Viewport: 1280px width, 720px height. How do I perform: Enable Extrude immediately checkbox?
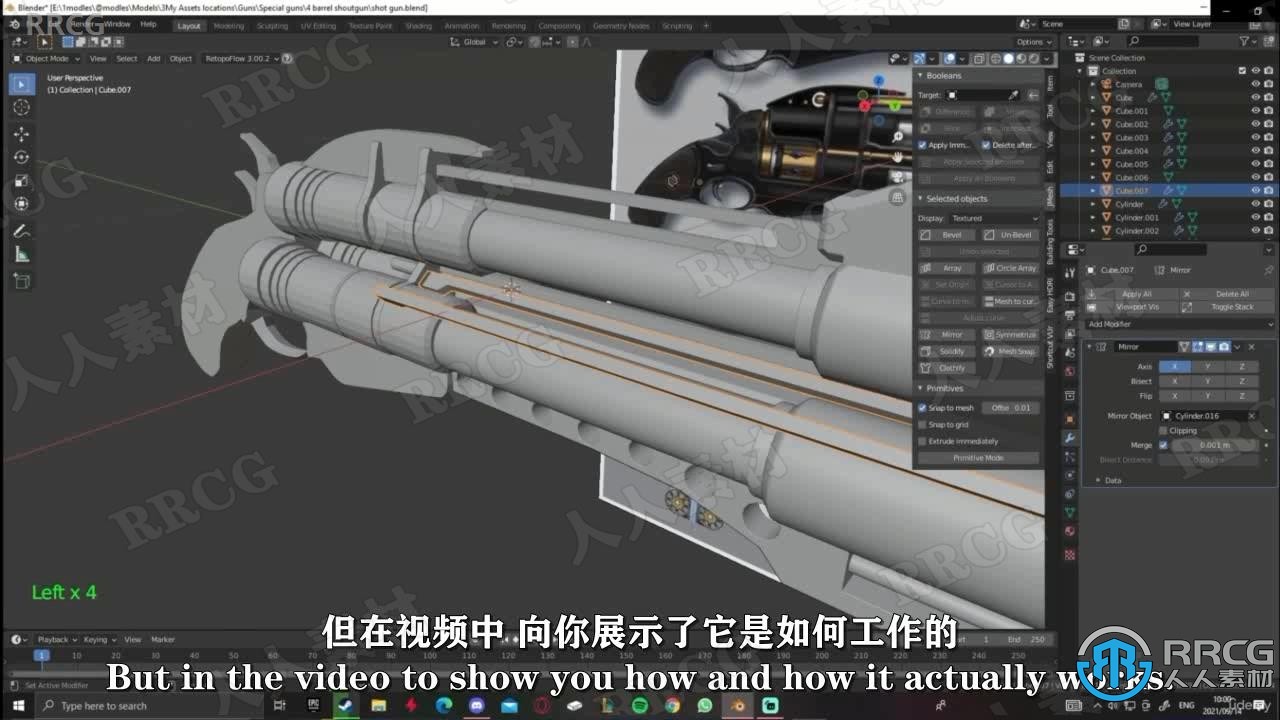tap(922, 441)
